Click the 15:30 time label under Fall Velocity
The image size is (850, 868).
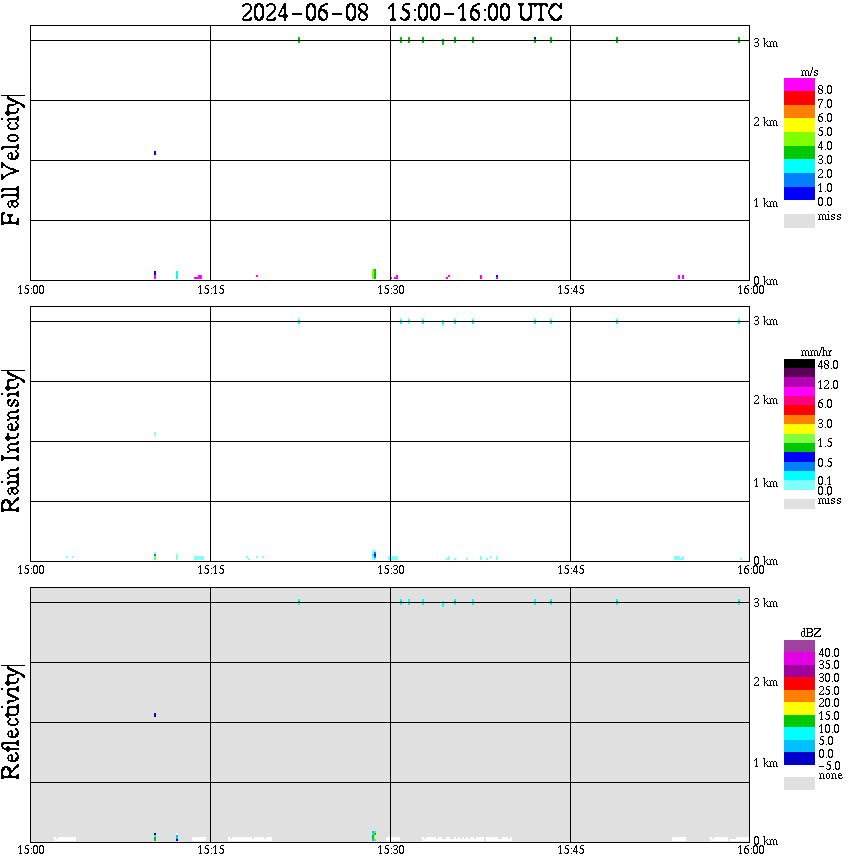pos(391,290)
